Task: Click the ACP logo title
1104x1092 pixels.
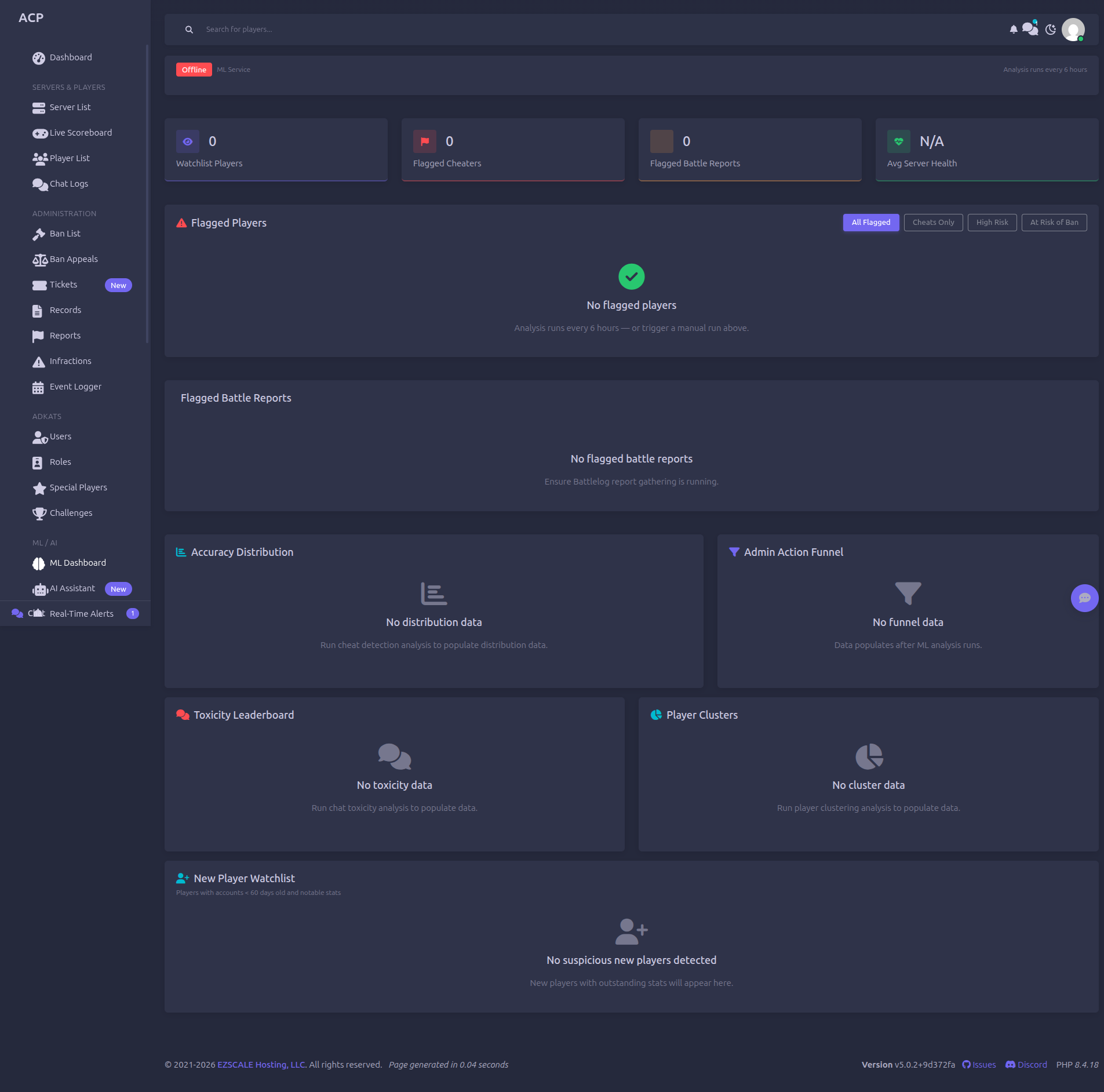Action: (x=31, y=18)
